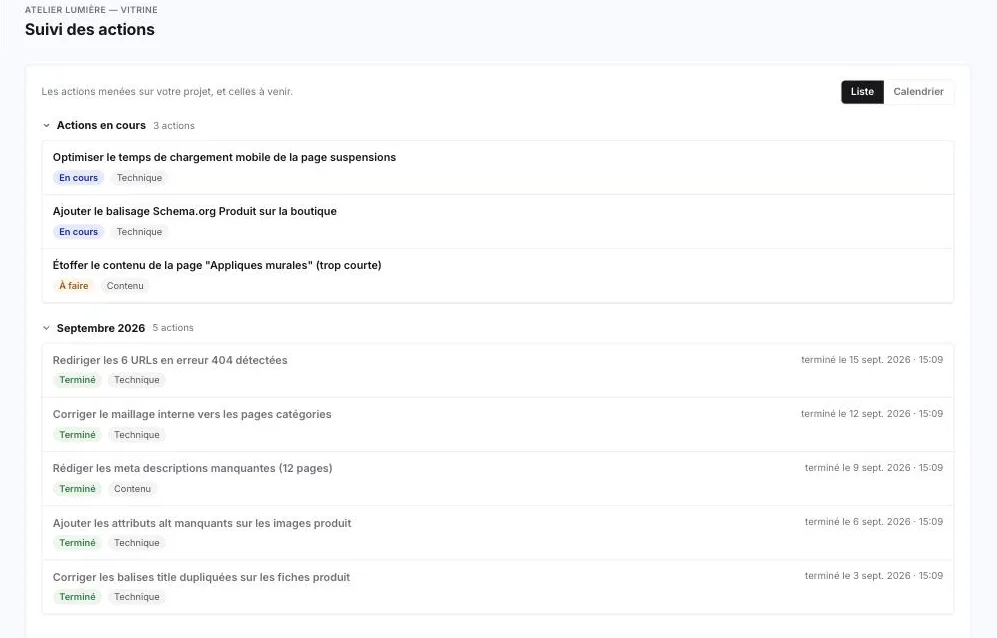Viewport: 997px width, 638px height.
Task: Click "Technique" tag on the erreur 404 row
Action: click(137, 380)
